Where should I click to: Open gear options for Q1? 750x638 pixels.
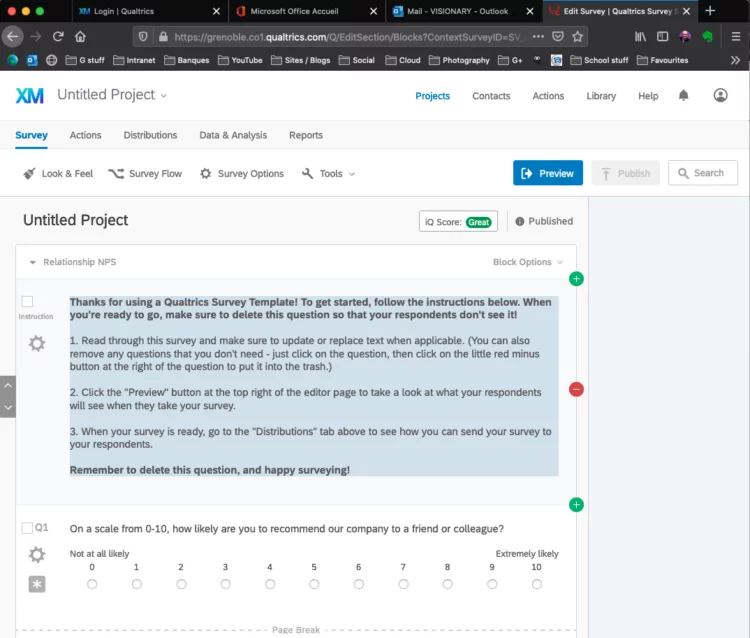(37, 555)
